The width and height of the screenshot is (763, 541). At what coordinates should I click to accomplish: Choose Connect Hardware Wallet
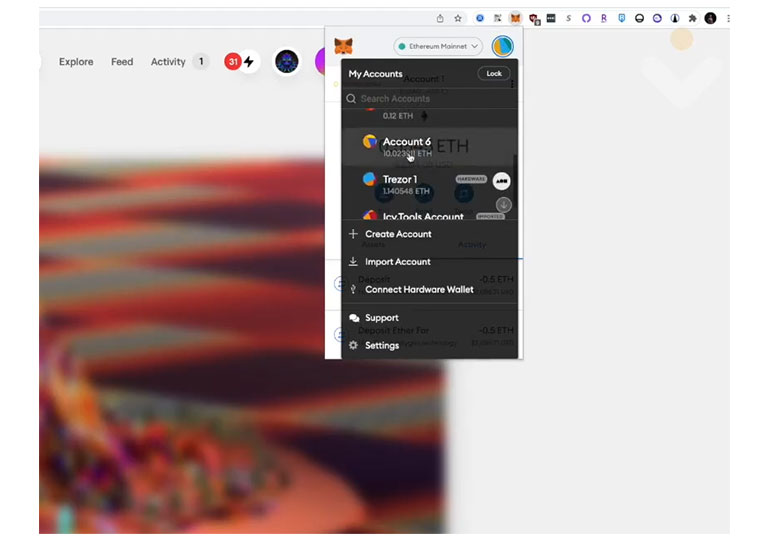[x=429, y=289]
